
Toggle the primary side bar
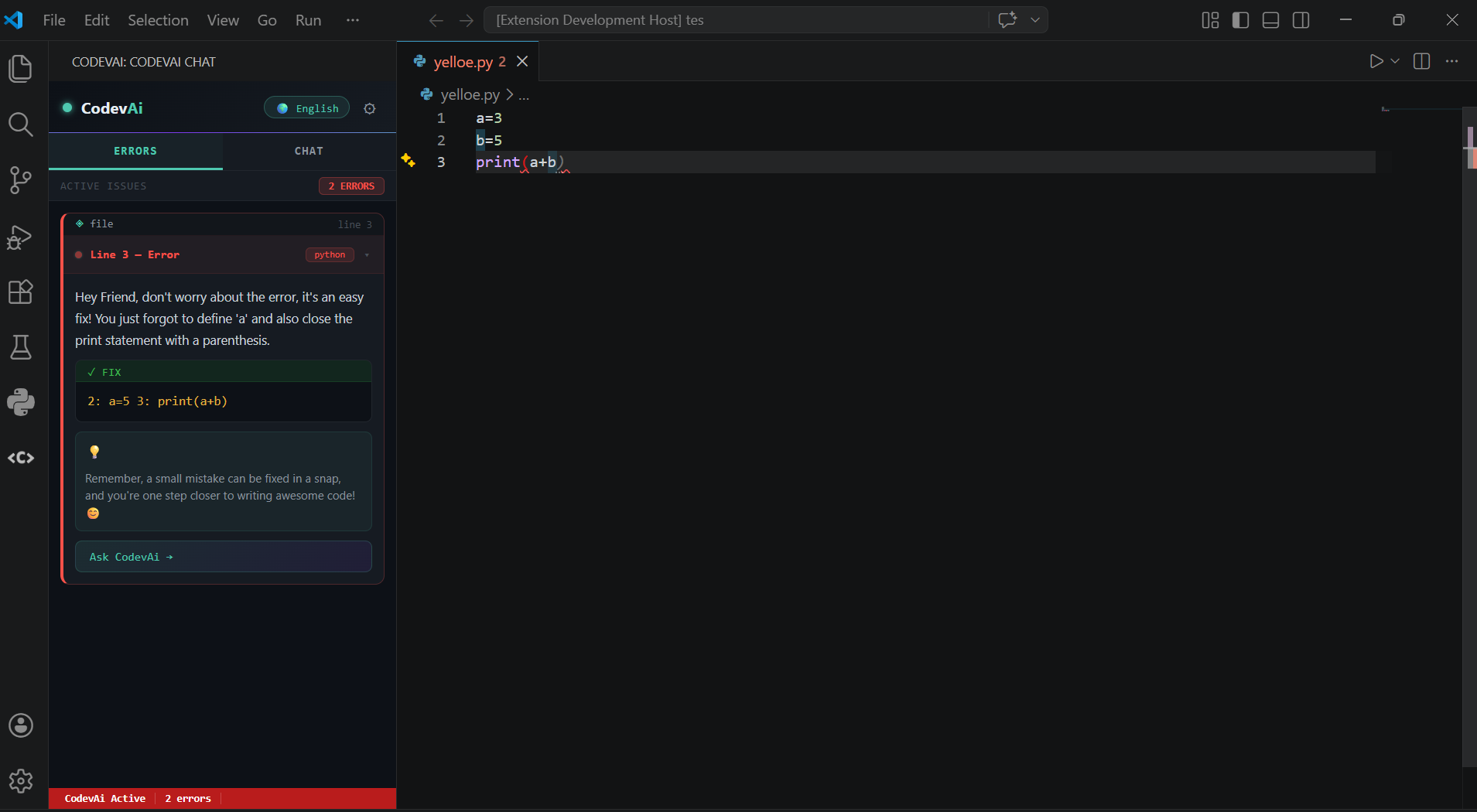coord(1240,20)
